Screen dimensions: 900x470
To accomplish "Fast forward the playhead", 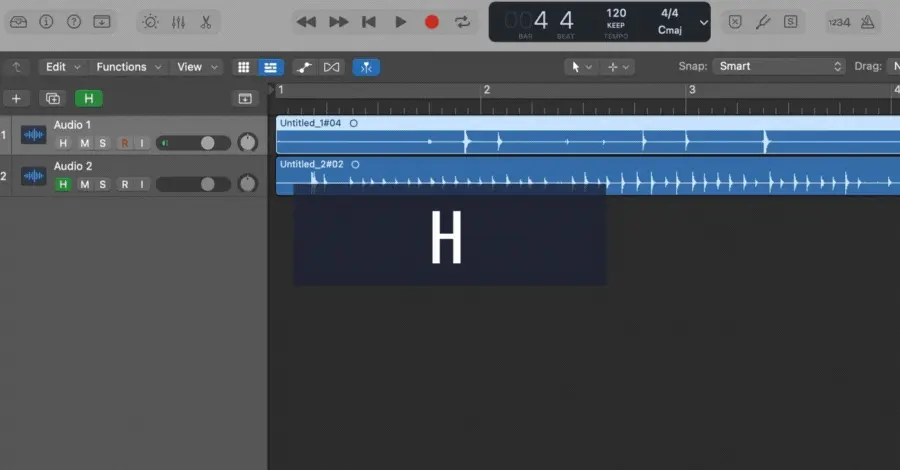I will pyautogui.click(x=339, y=22).
